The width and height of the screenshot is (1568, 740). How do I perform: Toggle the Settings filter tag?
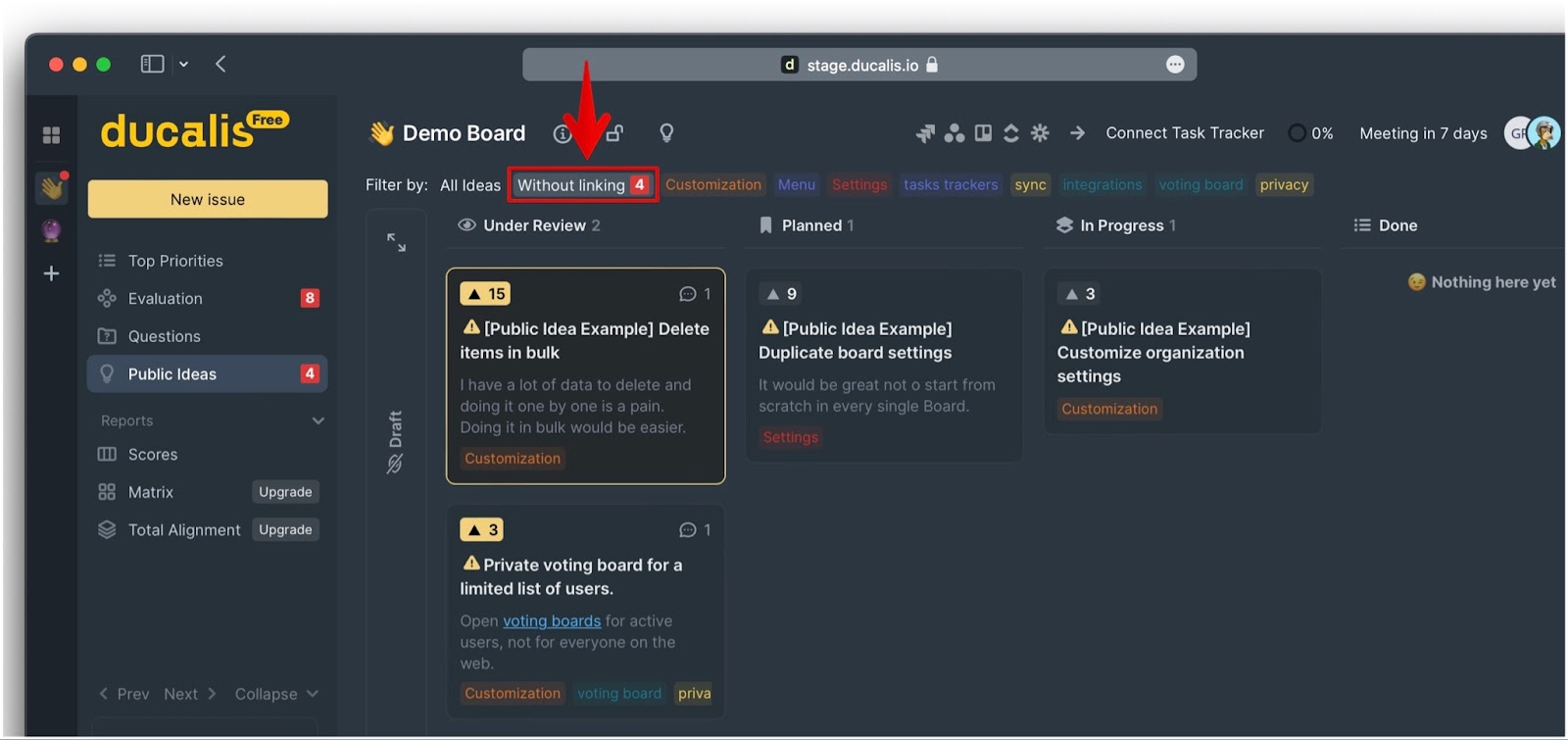pyautogui.click(x=858, y=185)
